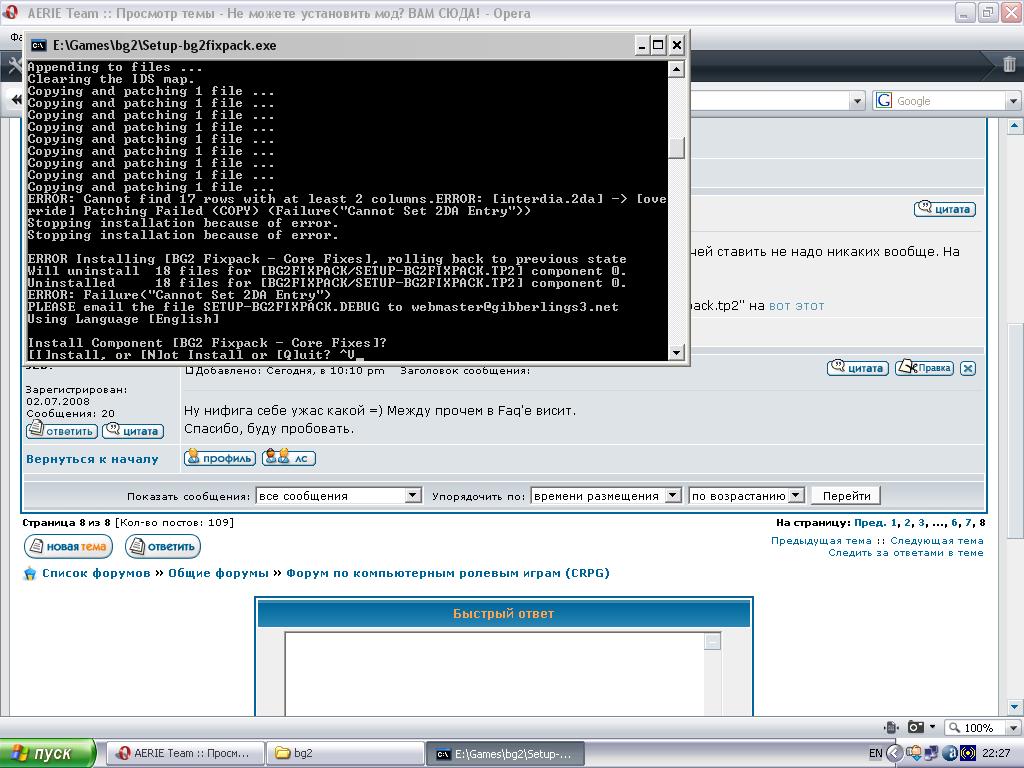Open the command prompt system menu icon
1024x768 pixels.
click(x=38, y=45)
